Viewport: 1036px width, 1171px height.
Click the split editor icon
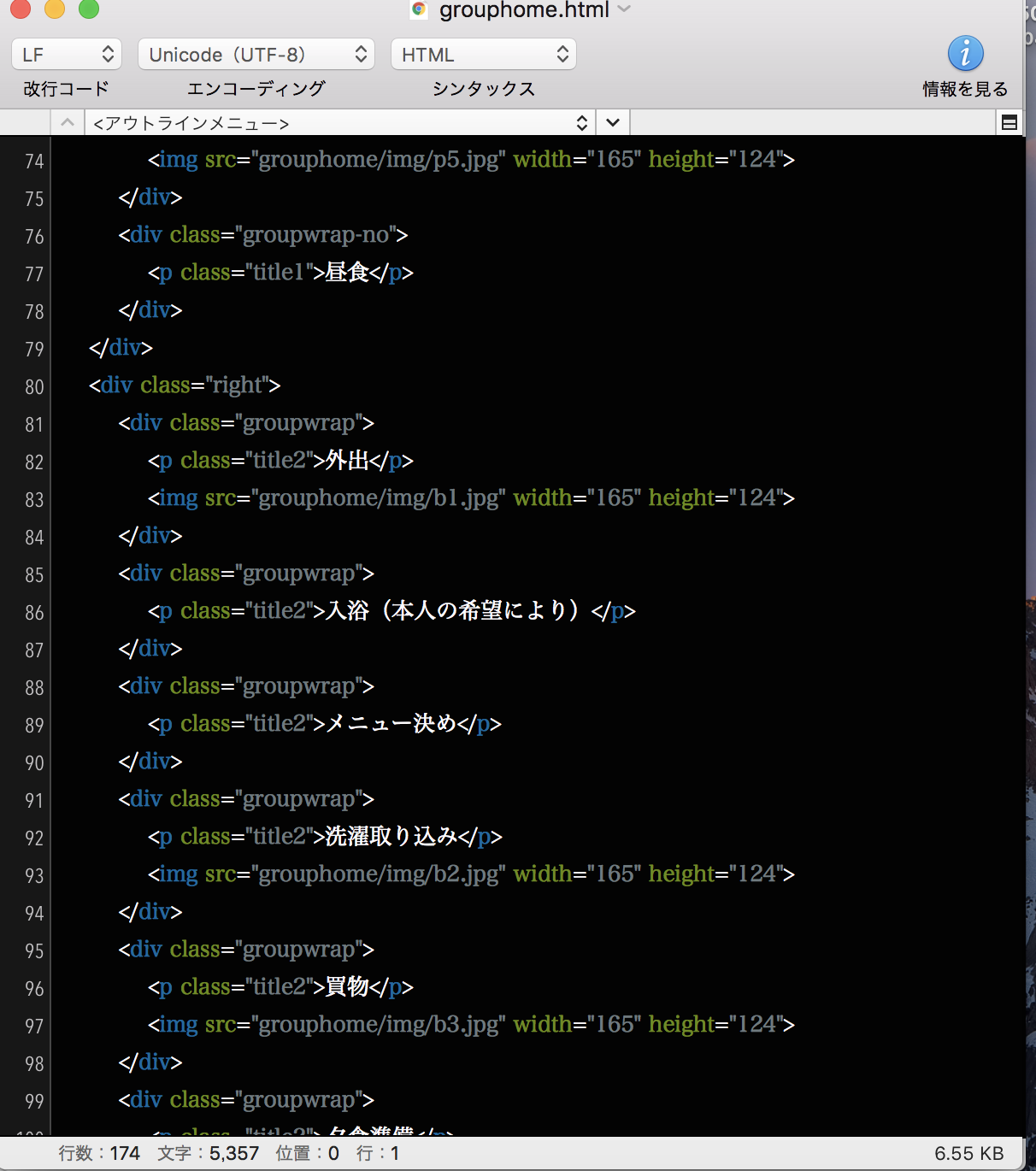pos(1009,123)
